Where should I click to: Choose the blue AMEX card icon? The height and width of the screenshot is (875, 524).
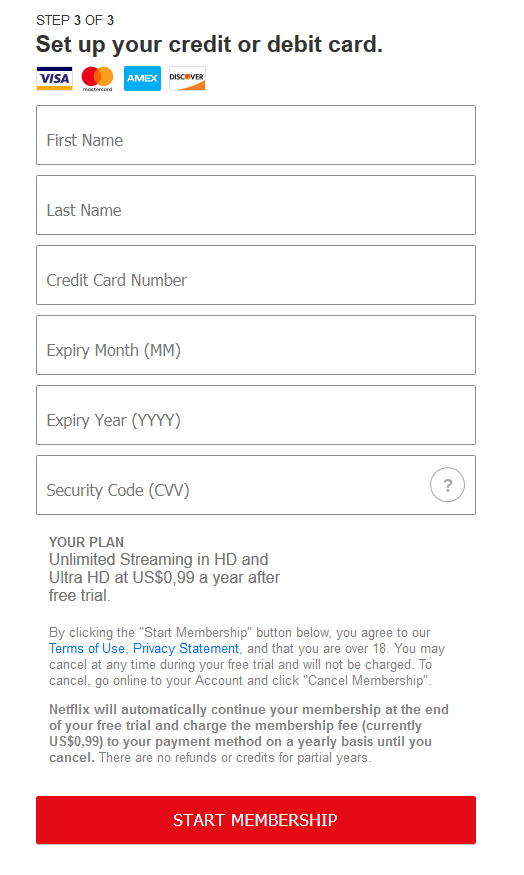pyautogui.click(x=142, y=78)
